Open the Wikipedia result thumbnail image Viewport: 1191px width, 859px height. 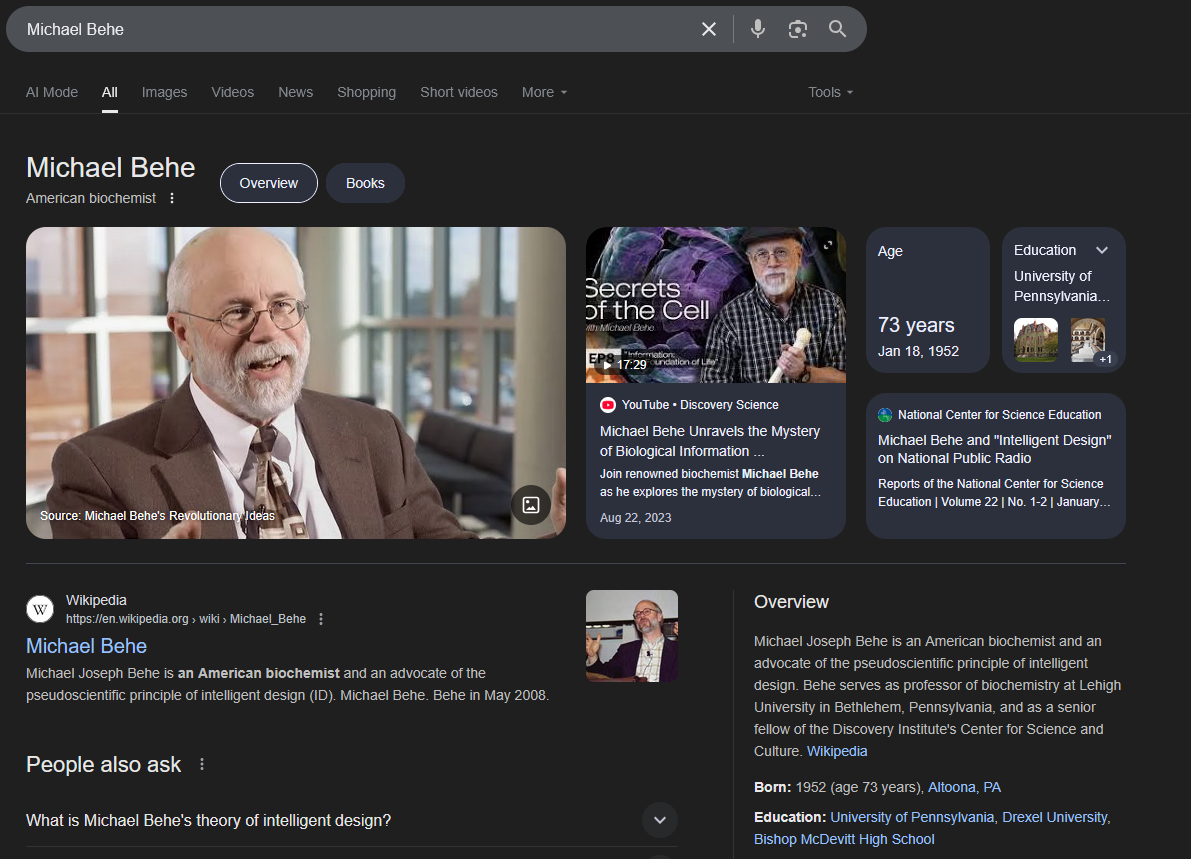point(632,636)
